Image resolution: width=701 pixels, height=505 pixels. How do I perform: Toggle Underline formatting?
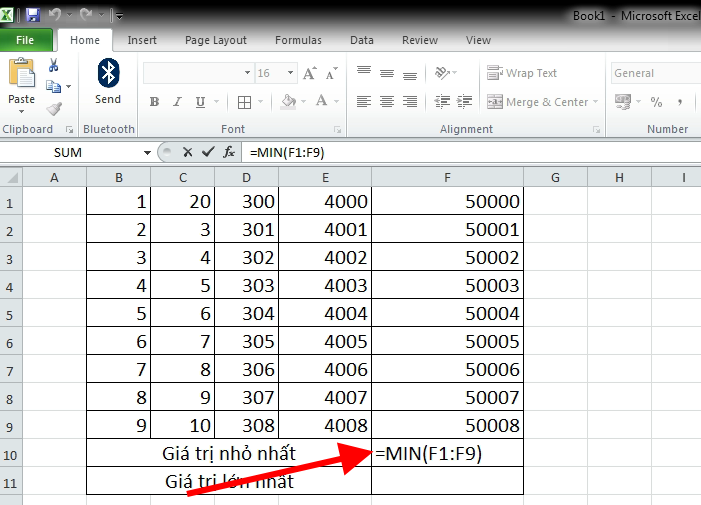[200, 102]
